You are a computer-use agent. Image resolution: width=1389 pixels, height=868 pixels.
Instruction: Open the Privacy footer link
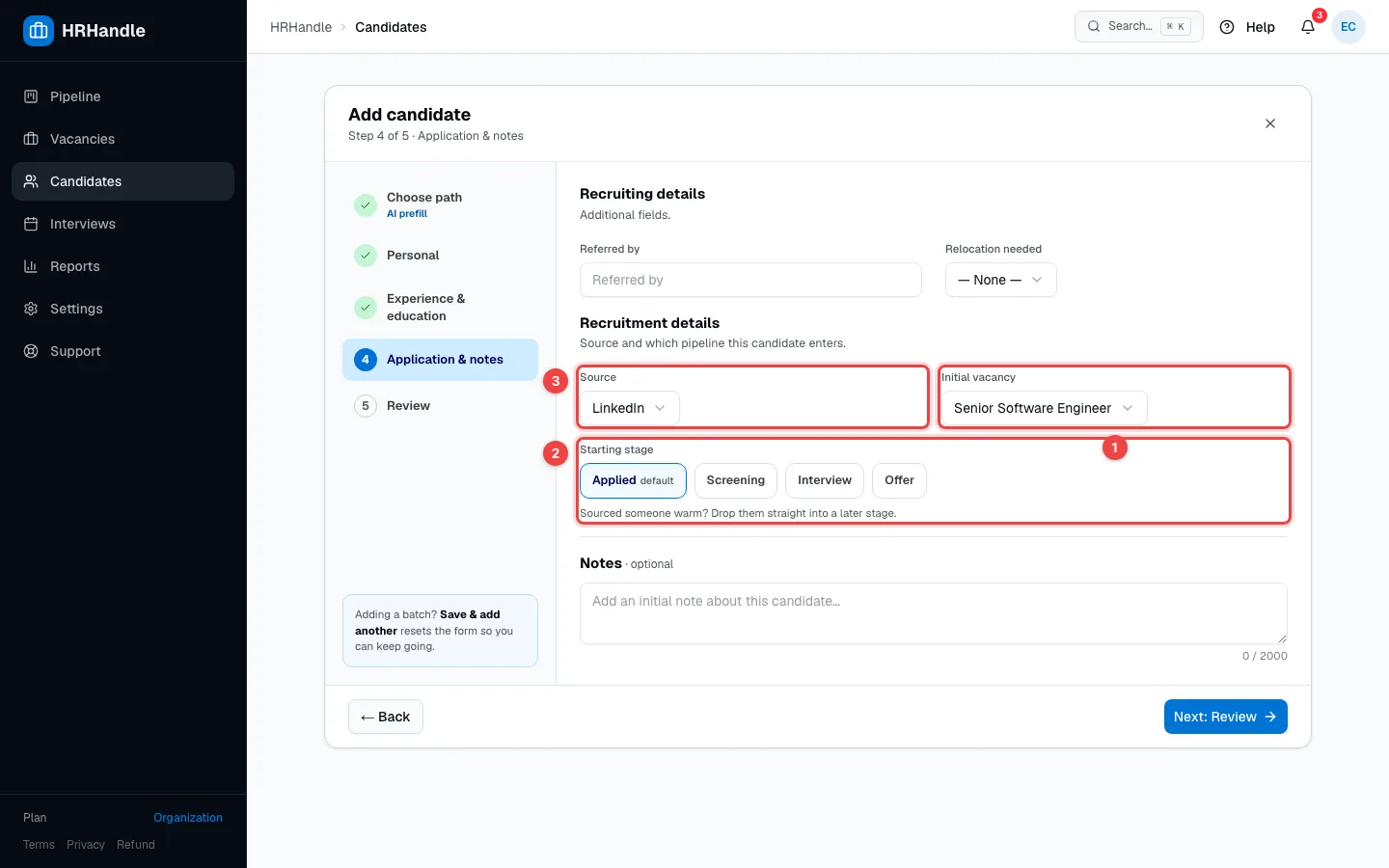tap(86, 845)
